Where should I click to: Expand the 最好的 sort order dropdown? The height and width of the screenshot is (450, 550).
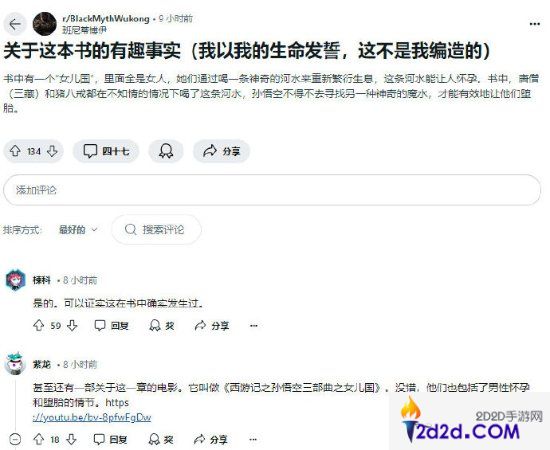point(78,230)
